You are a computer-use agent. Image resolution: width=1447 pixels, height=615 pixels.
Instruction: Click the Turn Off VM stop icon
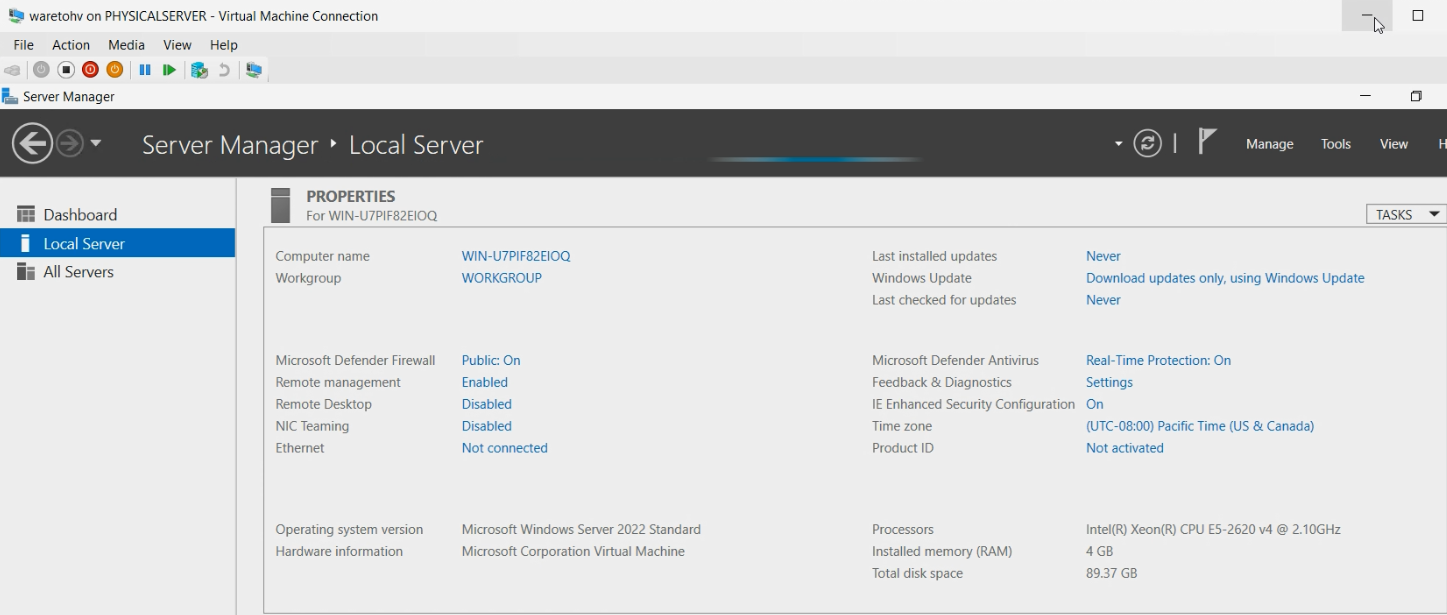66,70
